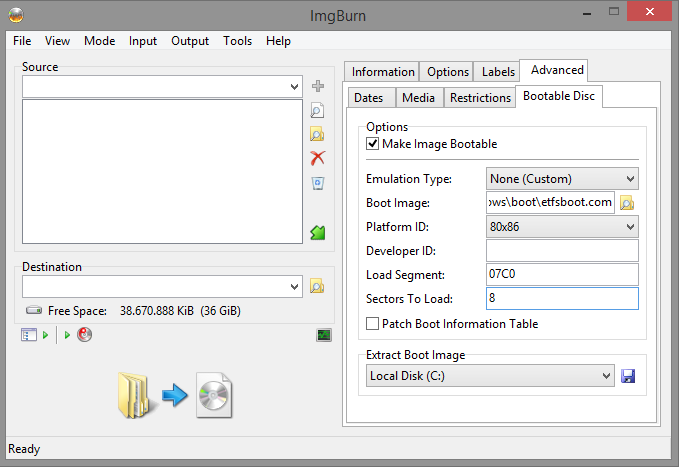679x467 pixels.
Task: Enable Patch Boot Information Table
Action: pyautogui.click(x=372, y=324)
